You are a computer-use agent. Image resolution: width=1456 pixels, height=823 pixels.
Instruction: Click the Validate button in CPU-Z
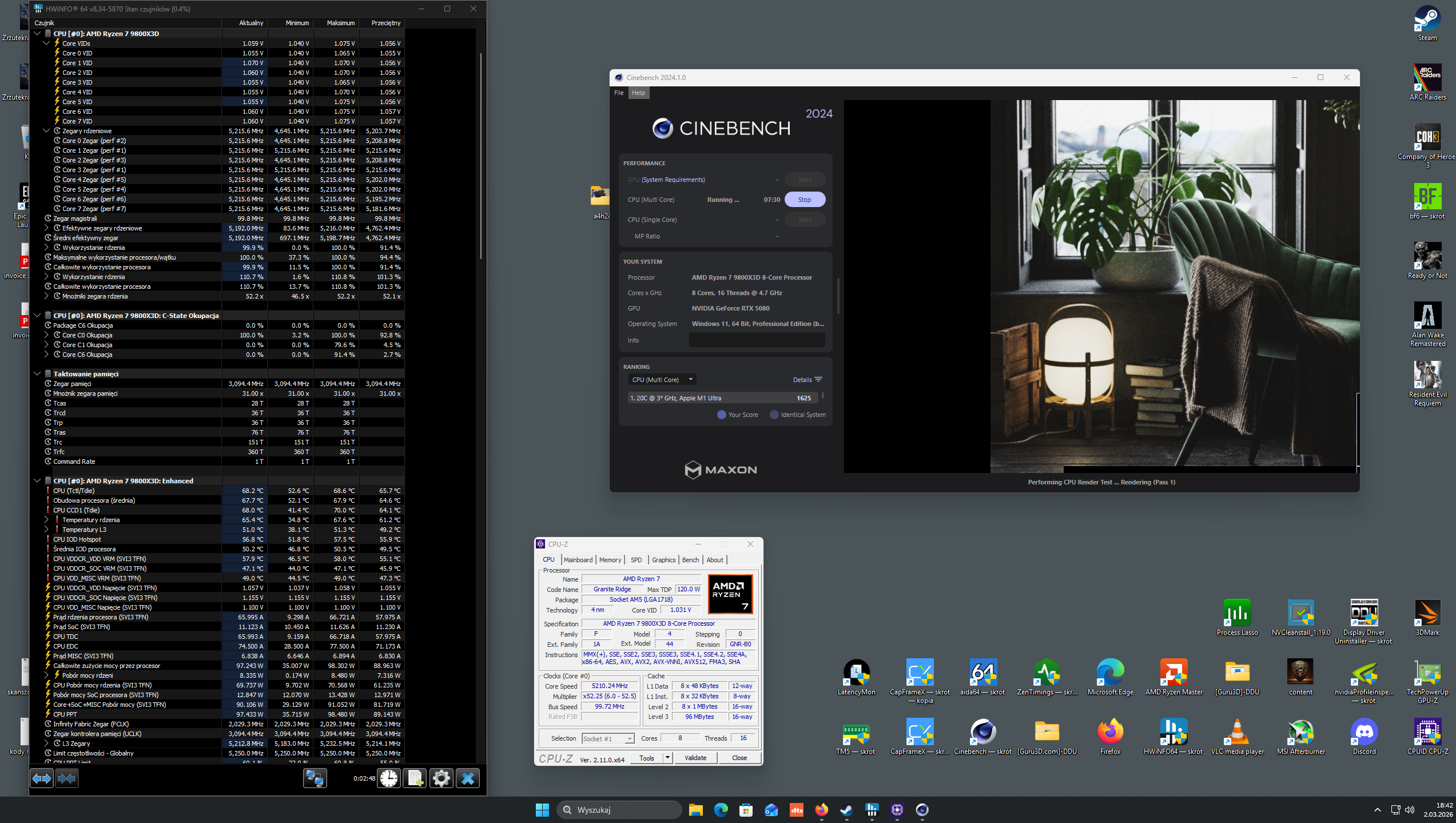pyautogui.click(x=695, y=758)
